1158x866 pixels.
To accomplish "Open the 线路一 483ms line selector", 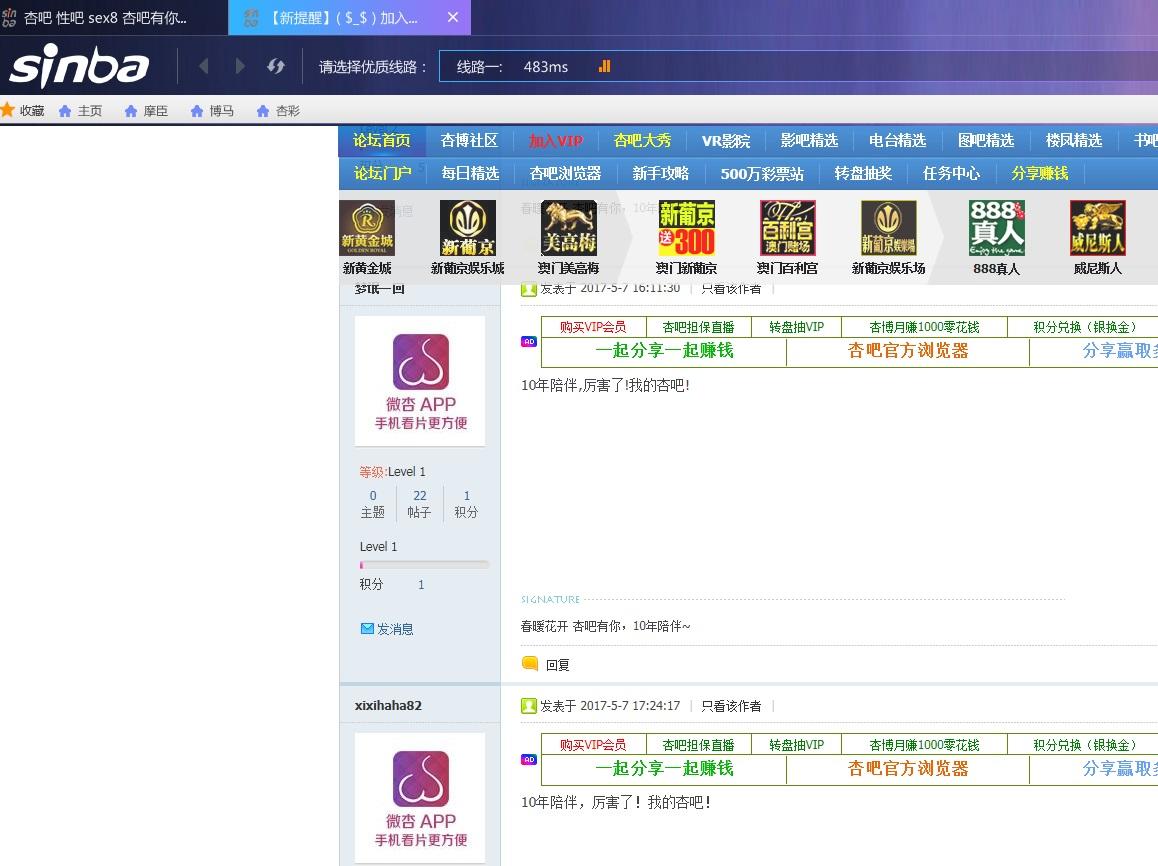I will tap(798, 66).
